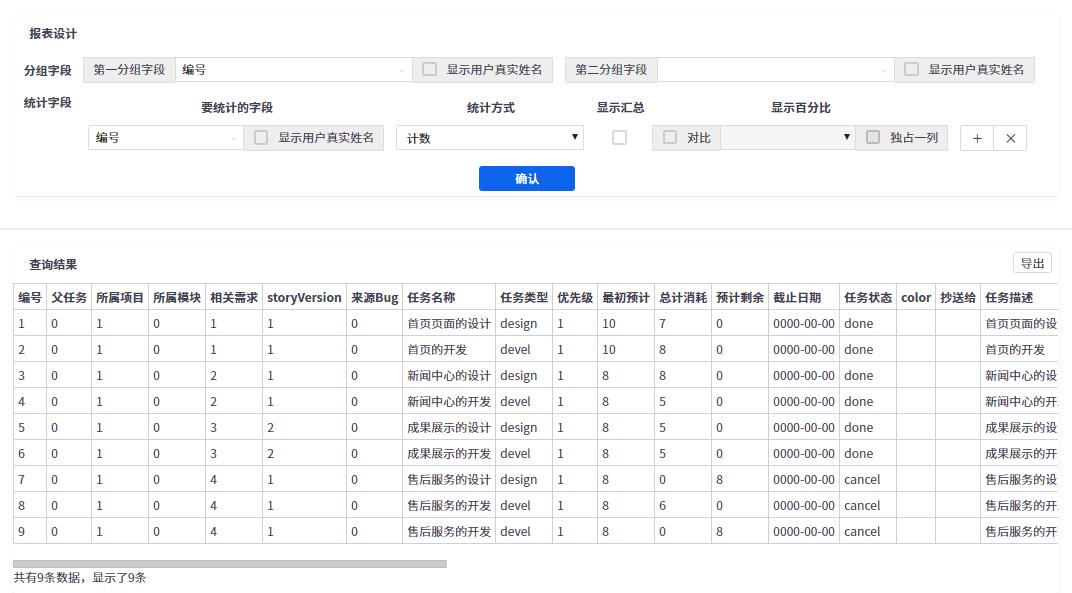Toggle the 对比 checkbox

point(670,138)
